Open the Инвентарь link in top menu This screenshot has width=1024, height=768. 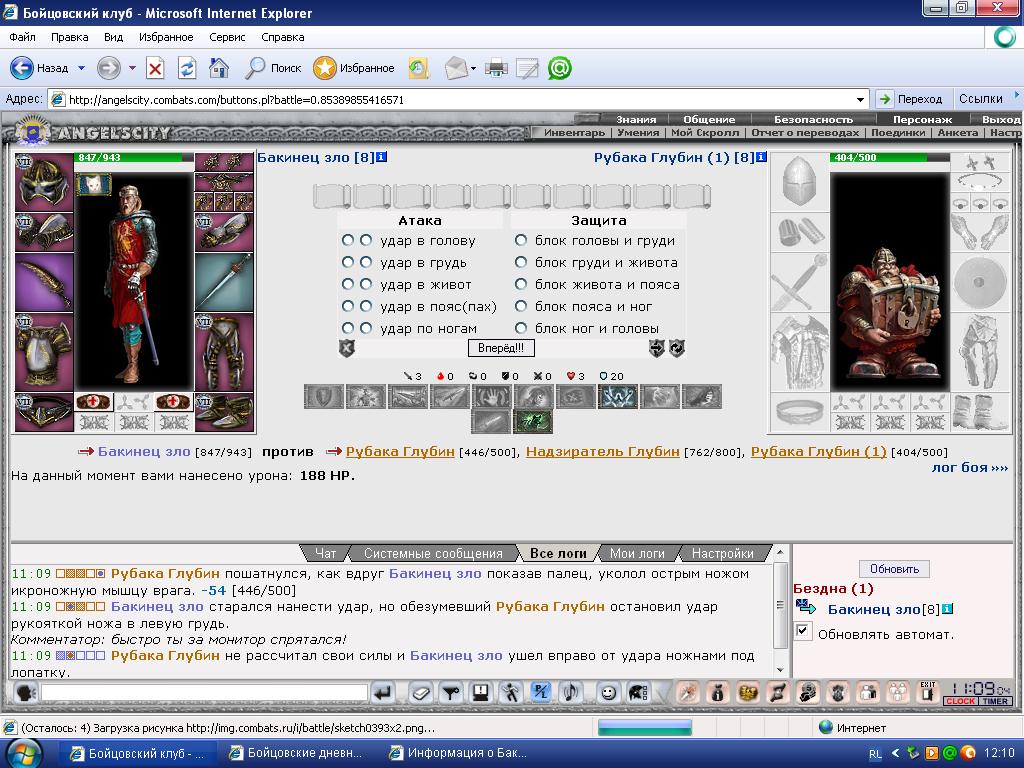(575, 133)
